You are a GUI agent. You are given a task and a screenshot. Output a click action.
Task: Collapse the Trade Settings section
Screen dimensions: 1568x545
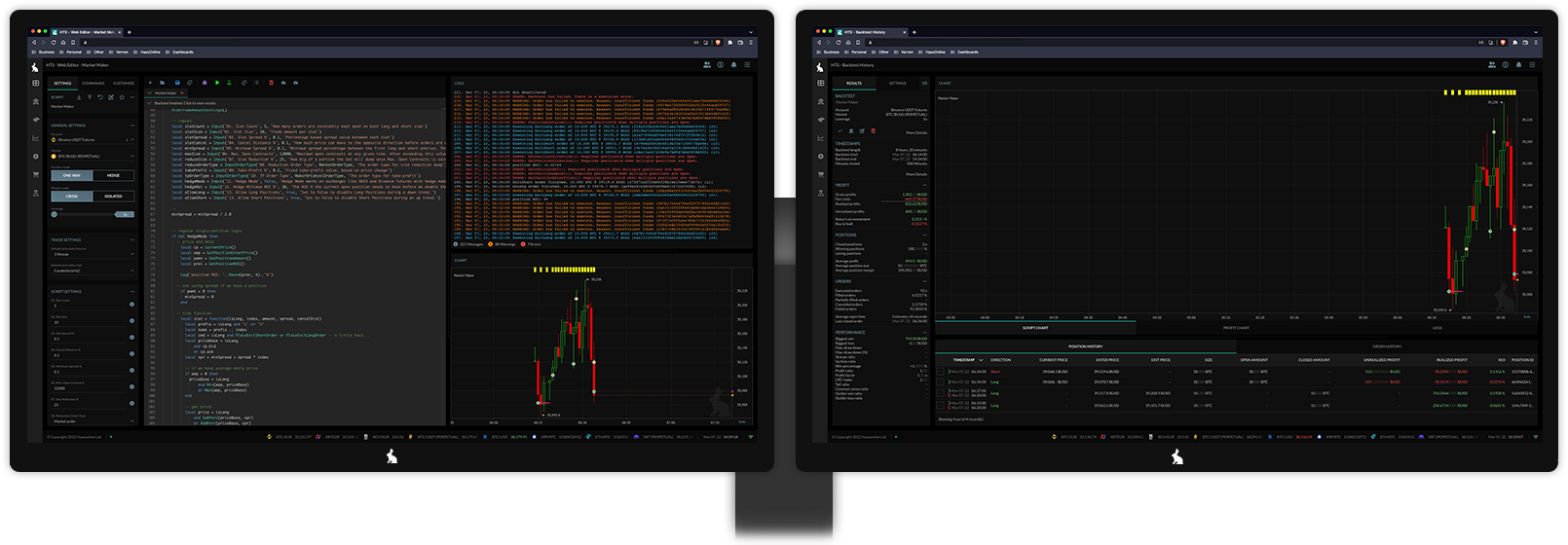click(x=132, y=239)
